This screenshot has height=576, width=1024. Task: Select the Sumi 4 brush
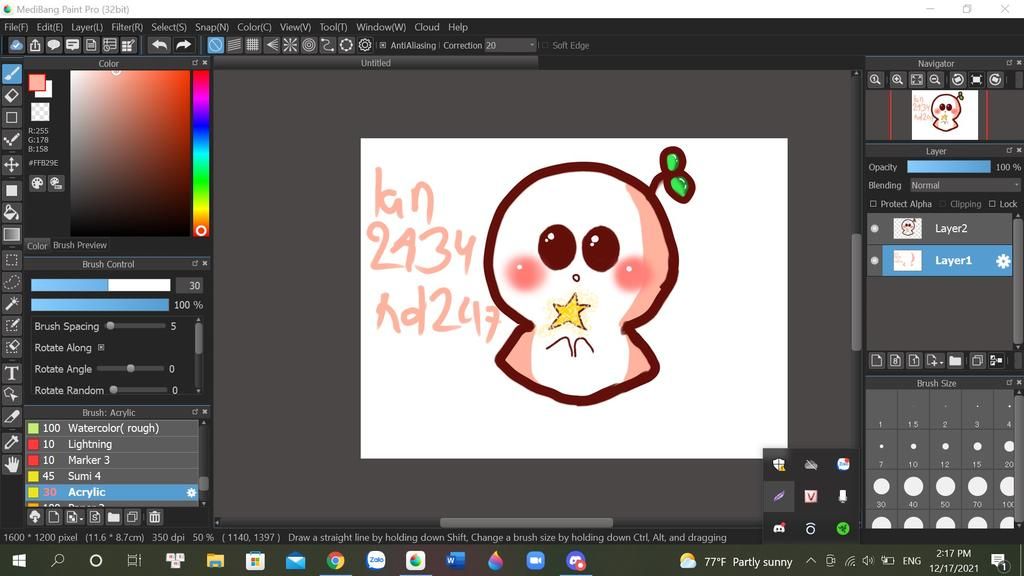(x=112, y=476)
